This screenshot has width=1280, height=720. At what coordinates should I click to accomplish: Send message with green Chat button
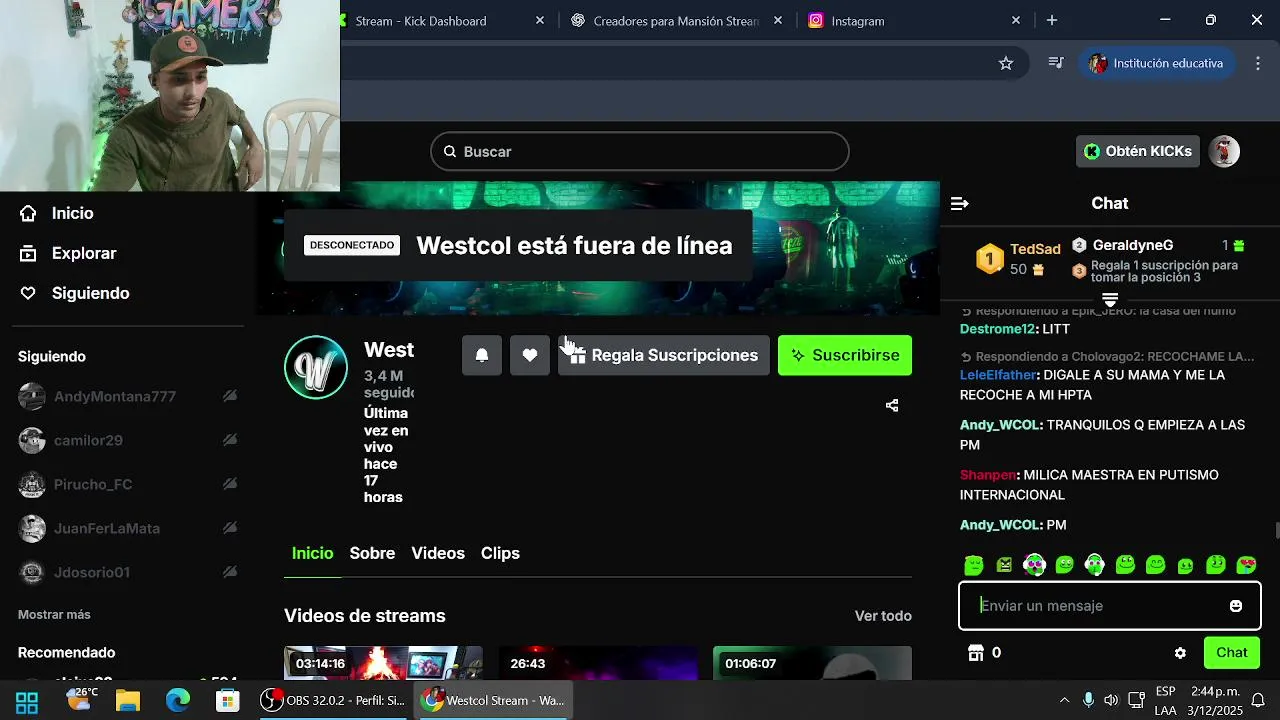(1232, 653)
